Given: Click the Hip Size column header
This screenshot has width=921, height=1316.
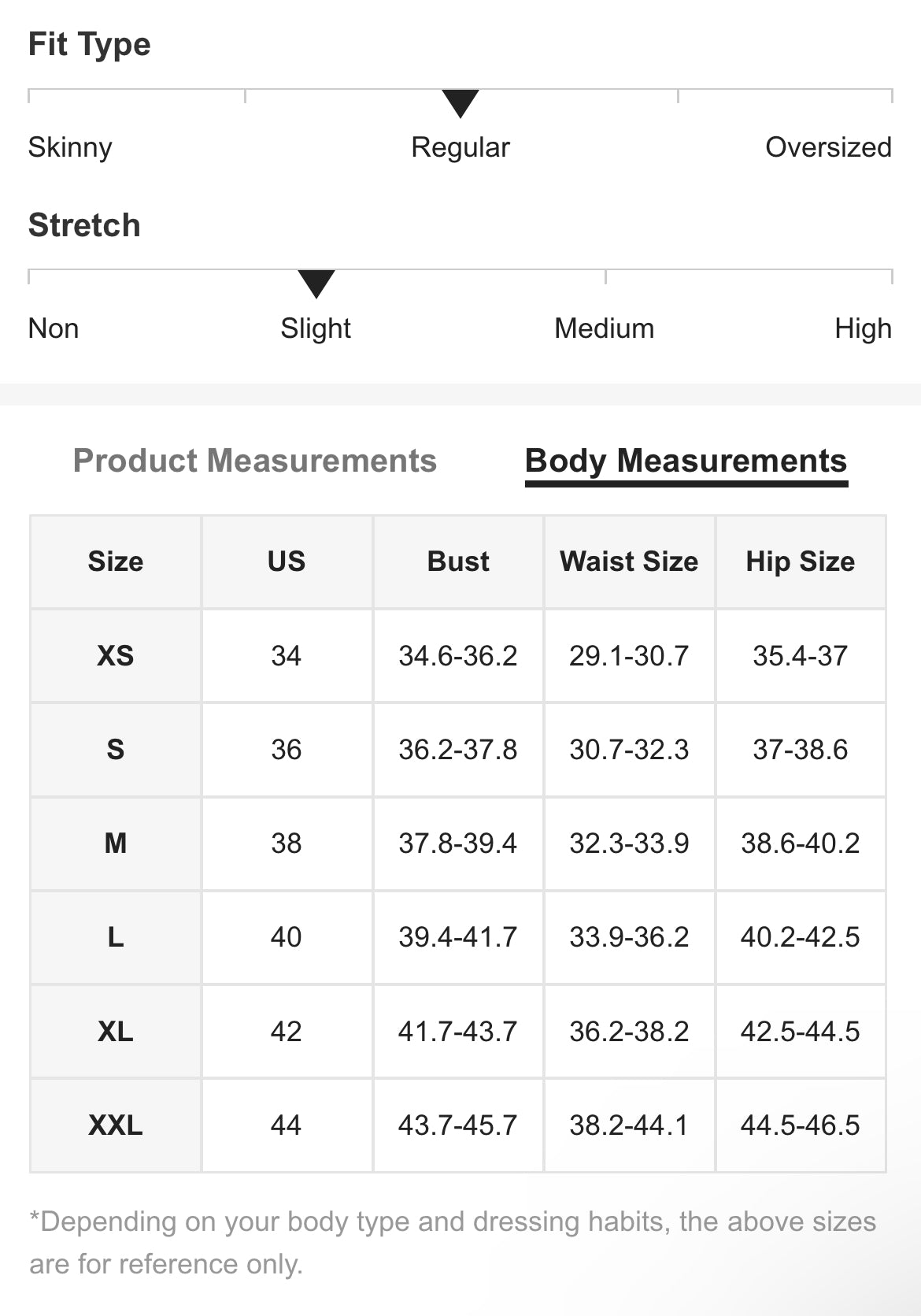Looking at the screenshot, I should 800,562.
